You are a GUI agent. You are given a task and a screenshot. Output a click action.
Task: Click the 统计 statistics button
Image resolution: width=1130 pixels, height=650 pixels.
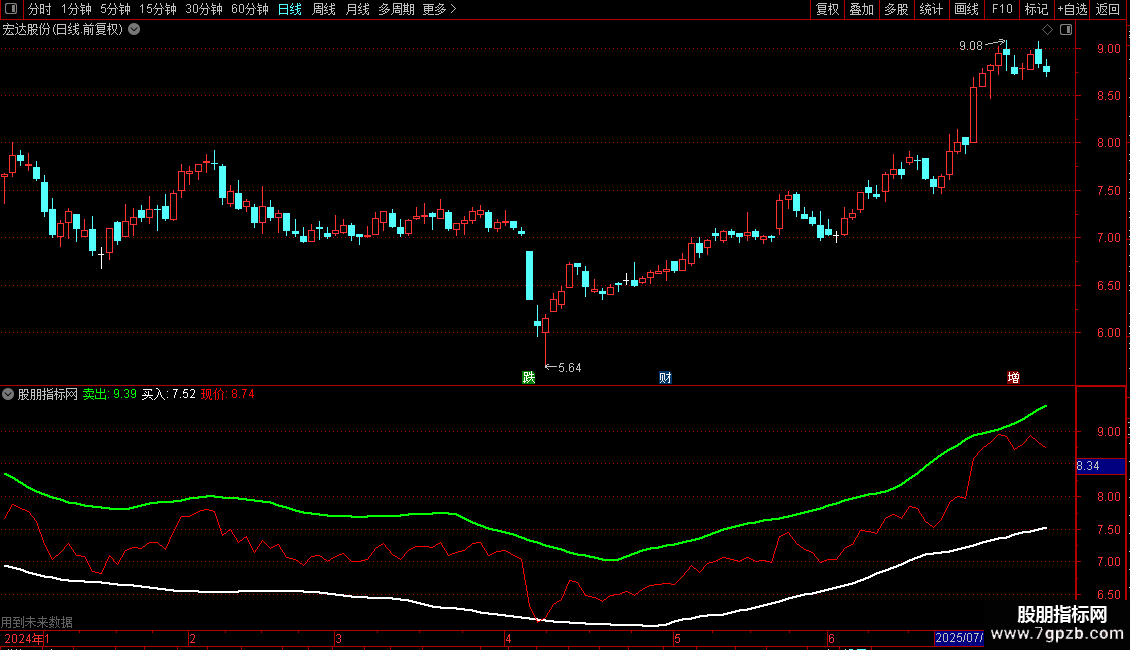tap(931, 9)
